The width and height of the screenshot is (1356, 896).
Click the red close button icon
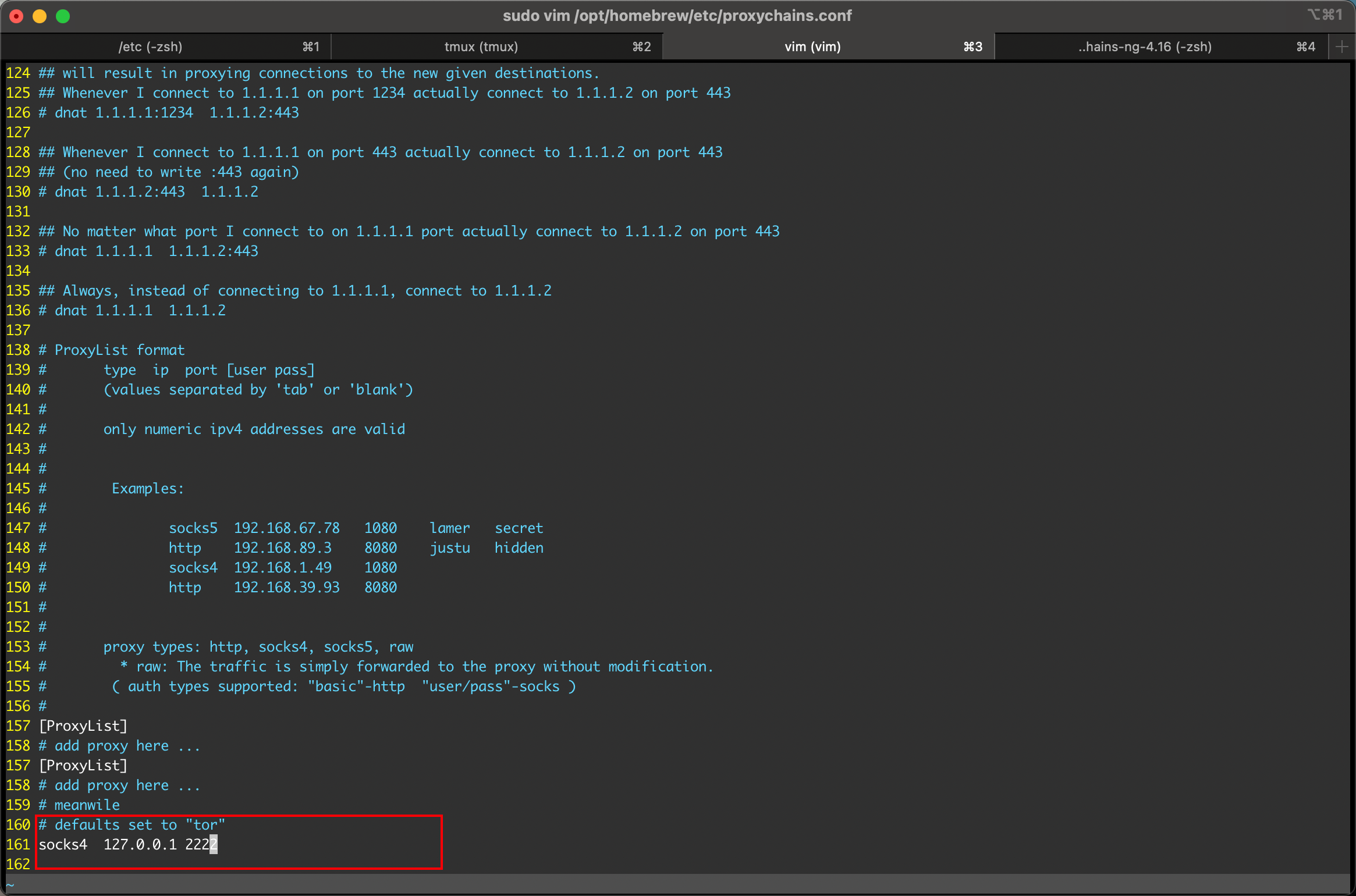click(14, 16)
